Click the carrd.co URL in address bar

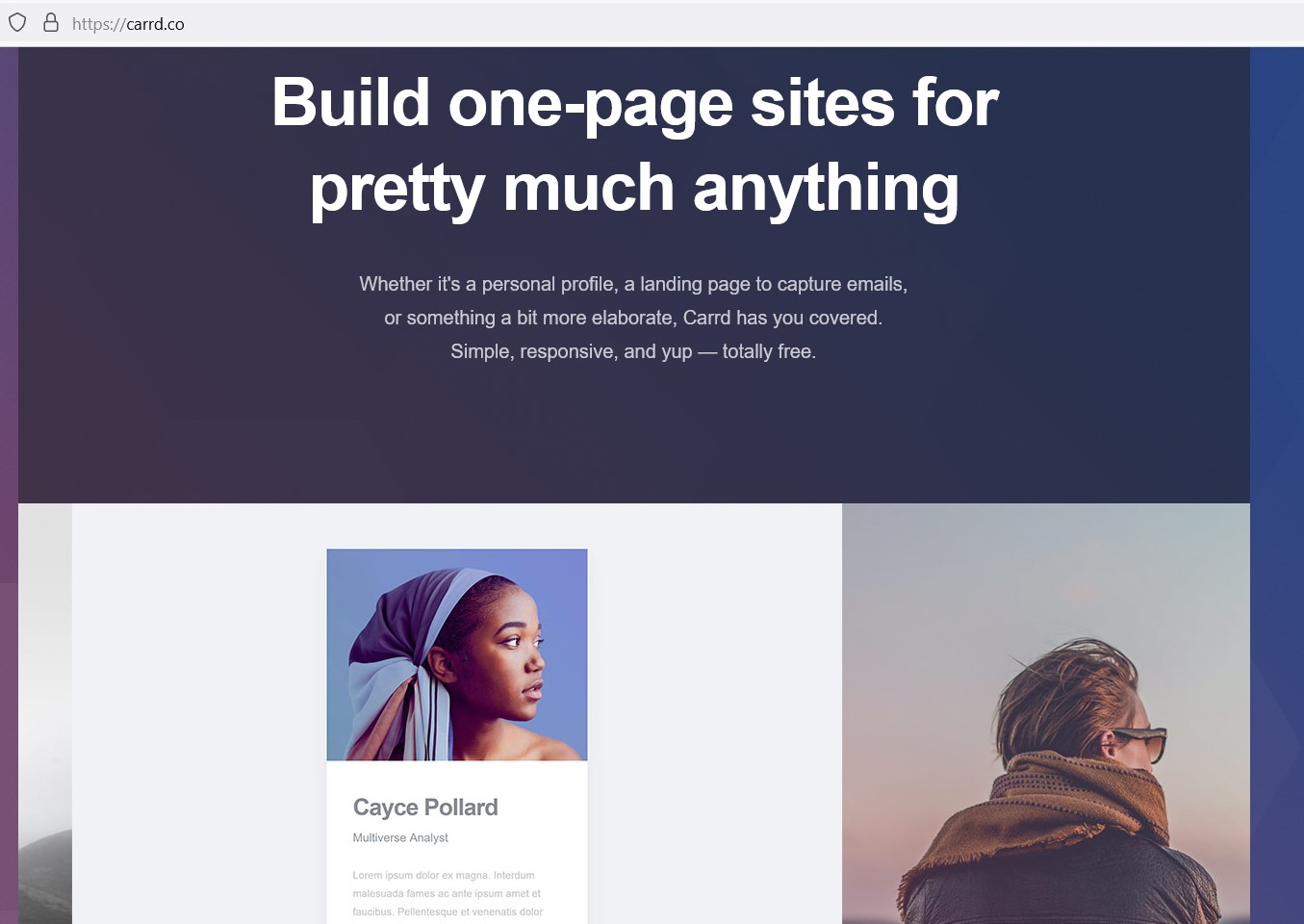[128, 24]
